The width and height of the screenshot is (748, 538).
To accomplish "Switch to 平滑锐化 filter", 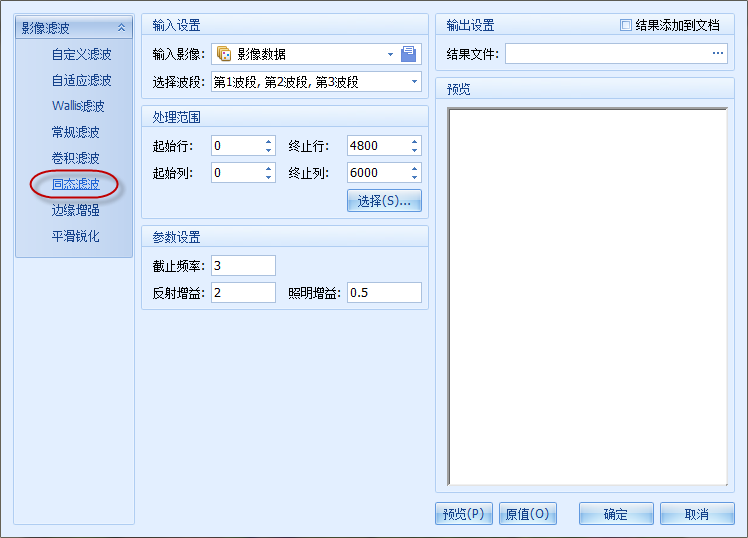I will tap(76, 237).
